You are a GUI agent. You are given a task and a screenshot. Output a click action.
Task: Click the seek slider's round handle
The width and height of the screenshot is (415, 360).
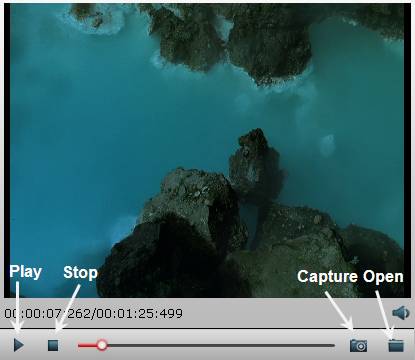[102, 345]
